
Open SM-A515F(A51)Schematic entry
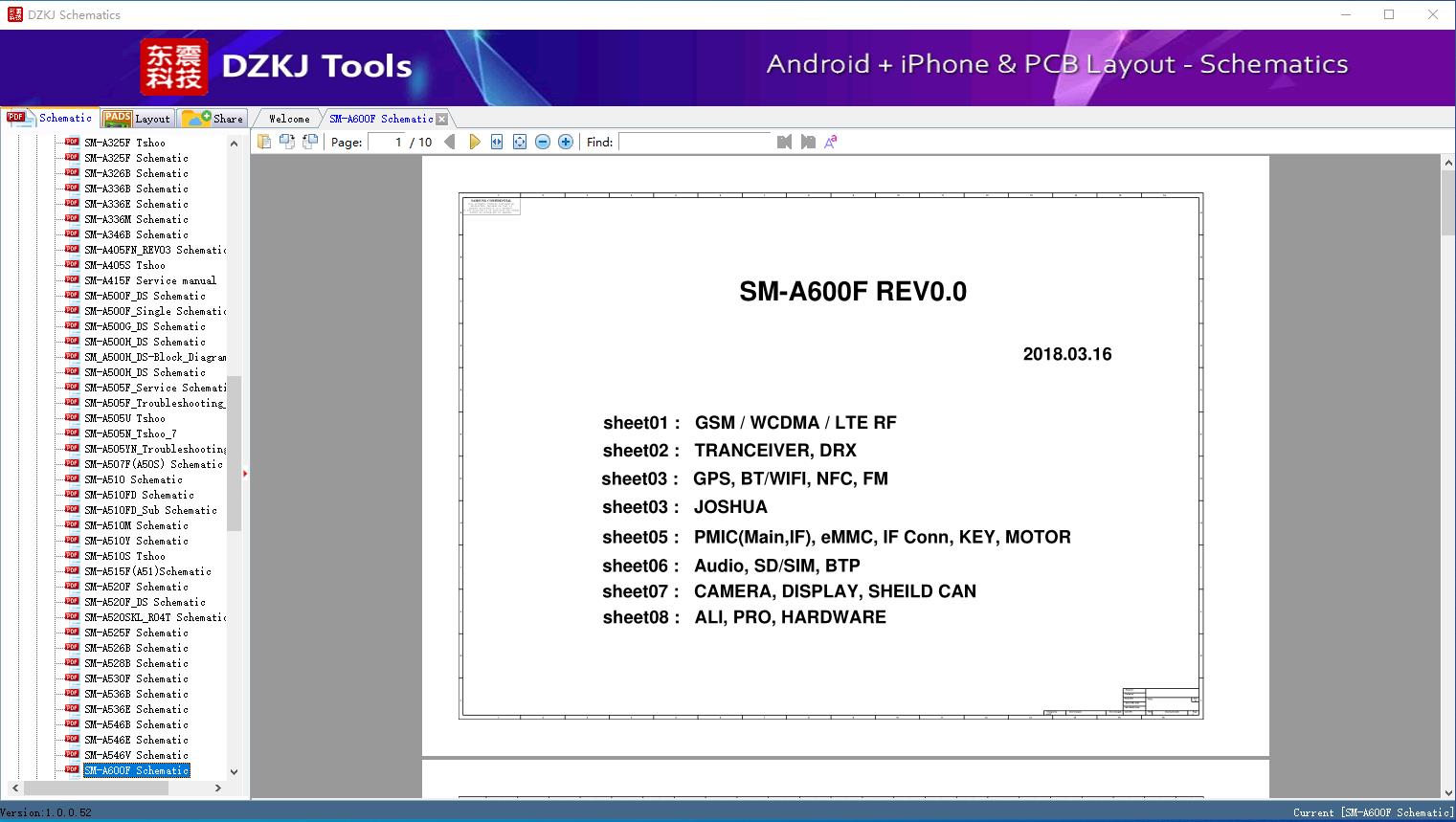147,571
